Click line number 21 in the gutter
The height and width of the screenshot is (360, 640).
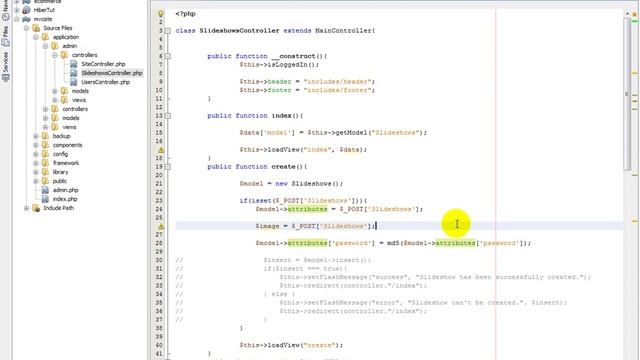(x=159, y=184)
